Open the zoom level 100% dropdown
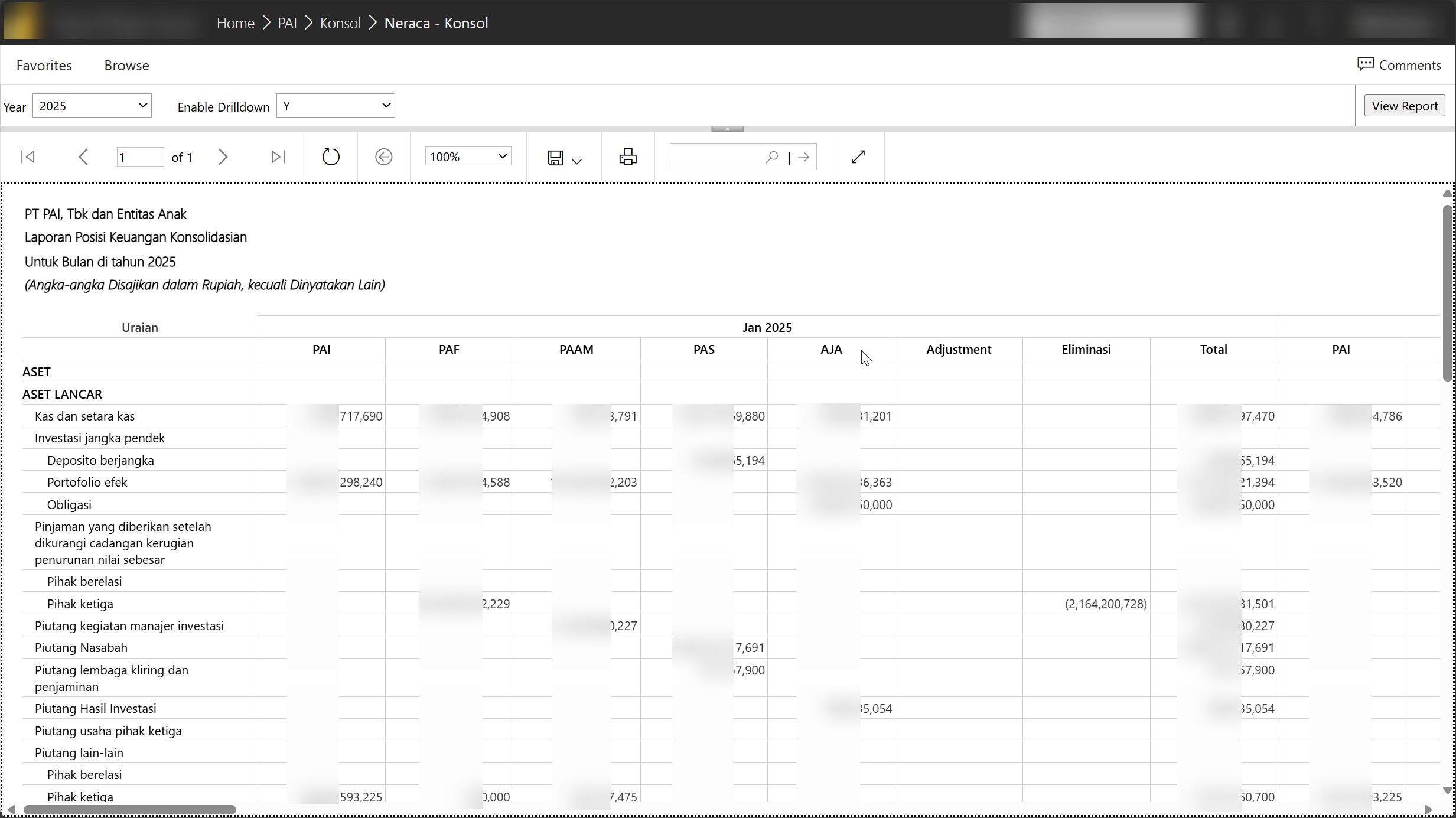 pos(468,157)
